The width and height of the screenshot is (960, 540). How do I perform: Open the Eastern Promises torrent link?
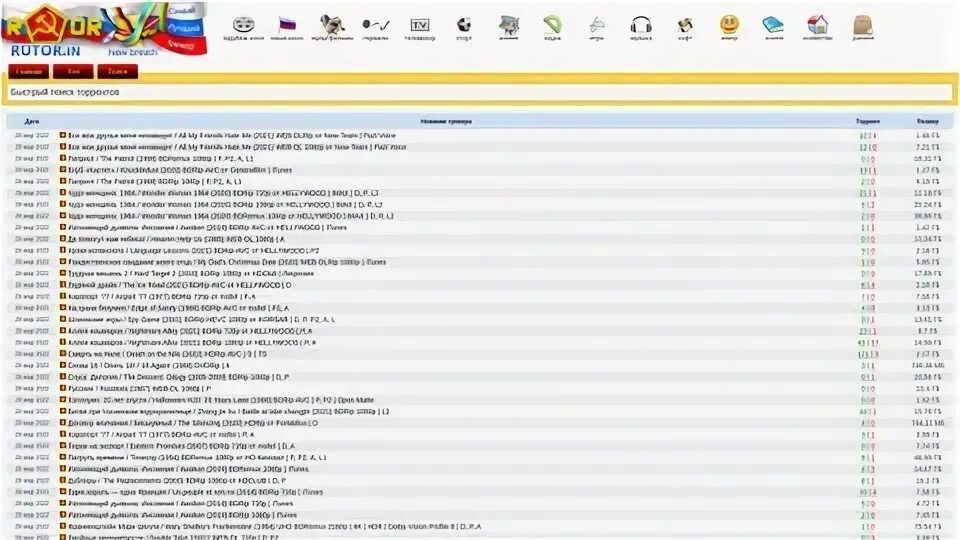(182, 446)
